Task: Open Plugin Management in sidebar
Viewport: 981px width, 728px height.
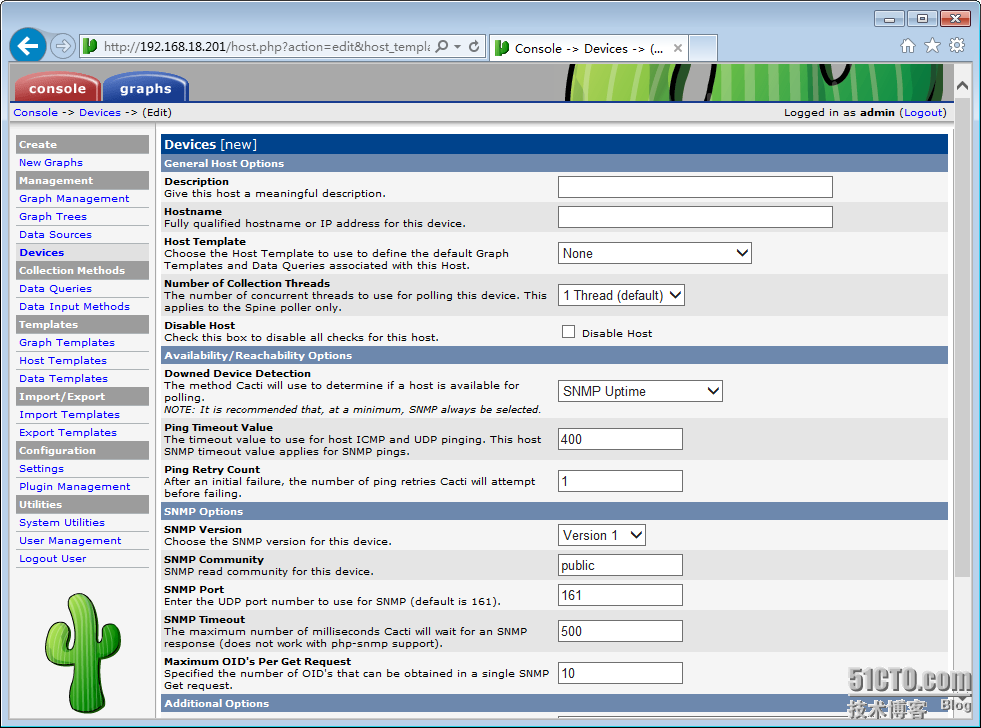Action: tap(74, 487)
